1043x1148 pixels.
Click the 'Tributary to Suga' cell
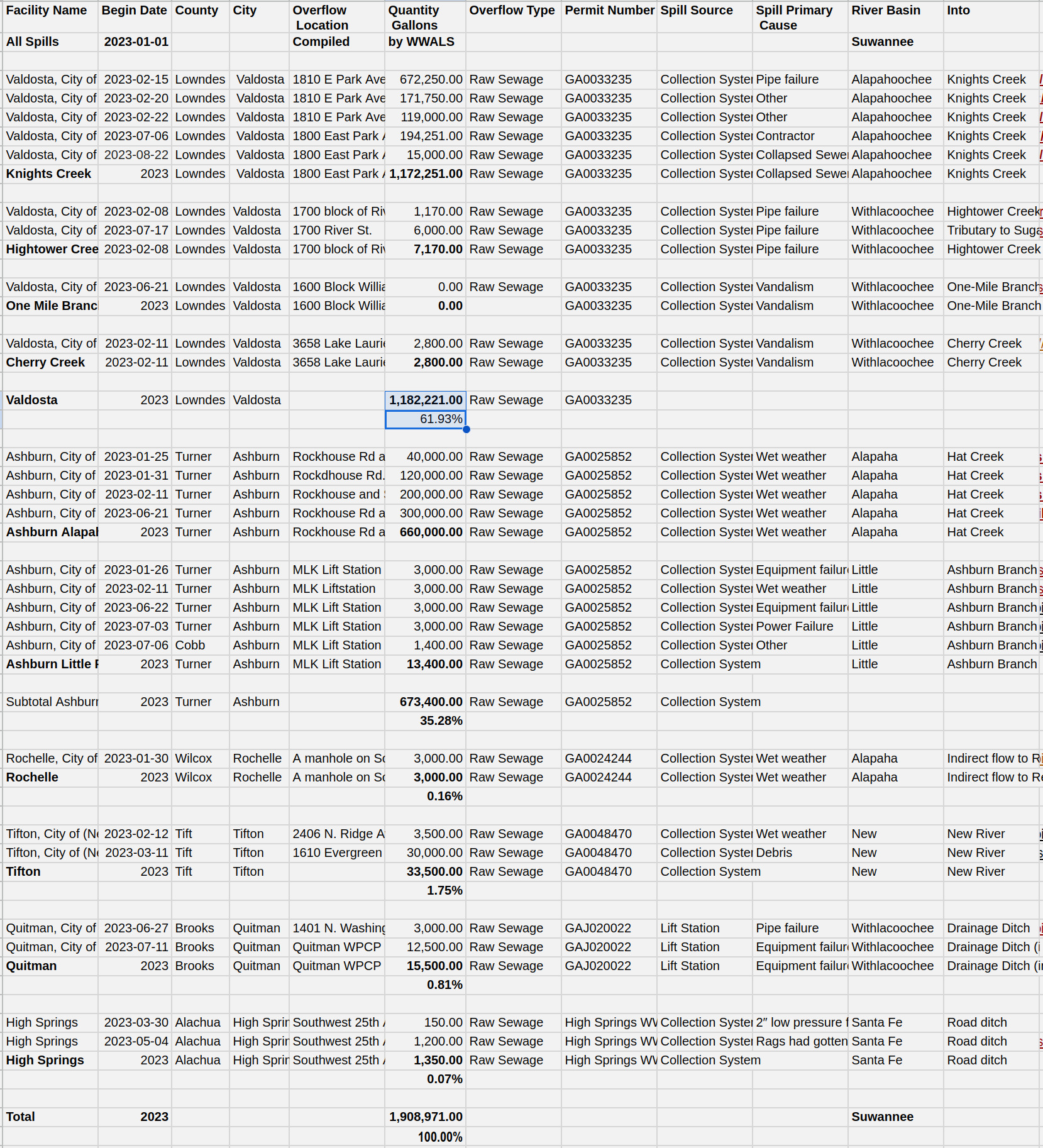[991, 231]
